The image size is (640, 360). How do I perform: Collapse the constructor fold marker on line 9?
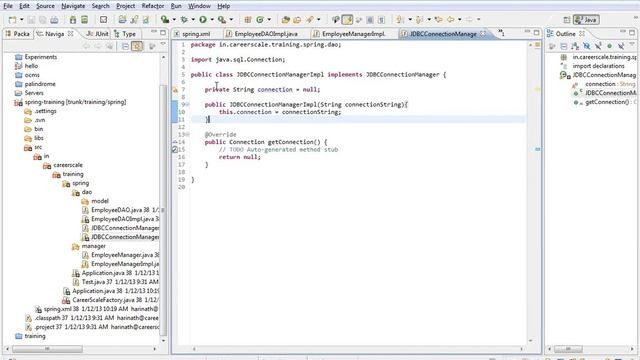coord(188,104)
